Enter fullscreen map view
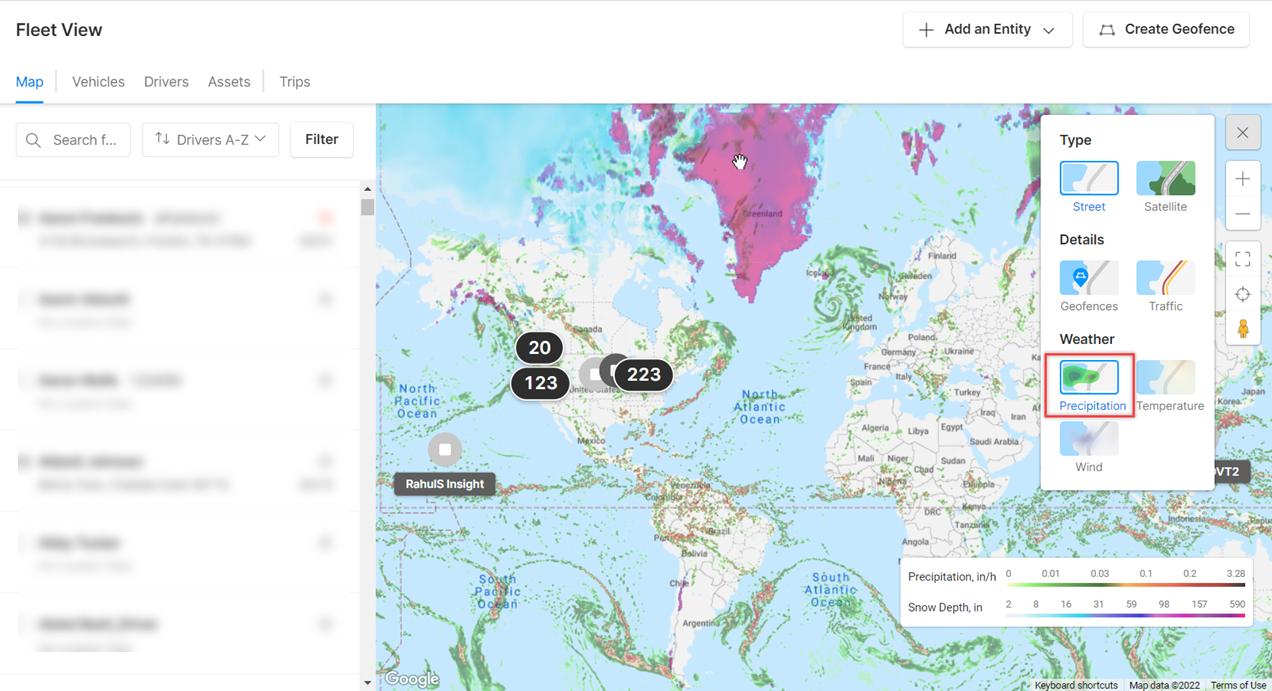Viewport: 1272px width, 691px height. [1242, 259]
